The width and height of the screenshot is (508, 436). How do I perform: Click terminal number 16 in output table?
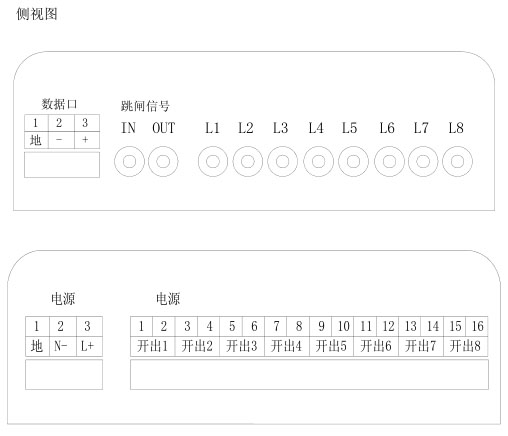(477, 326)
